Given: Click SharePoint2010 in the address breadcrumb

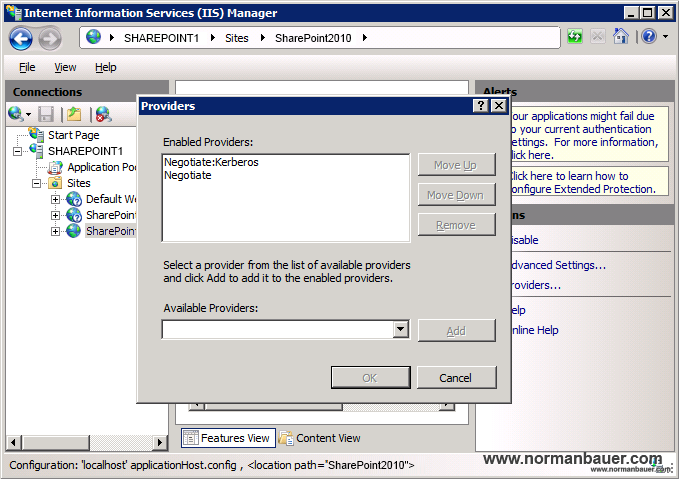Looking at the screenshot, I should pos(313,38).
